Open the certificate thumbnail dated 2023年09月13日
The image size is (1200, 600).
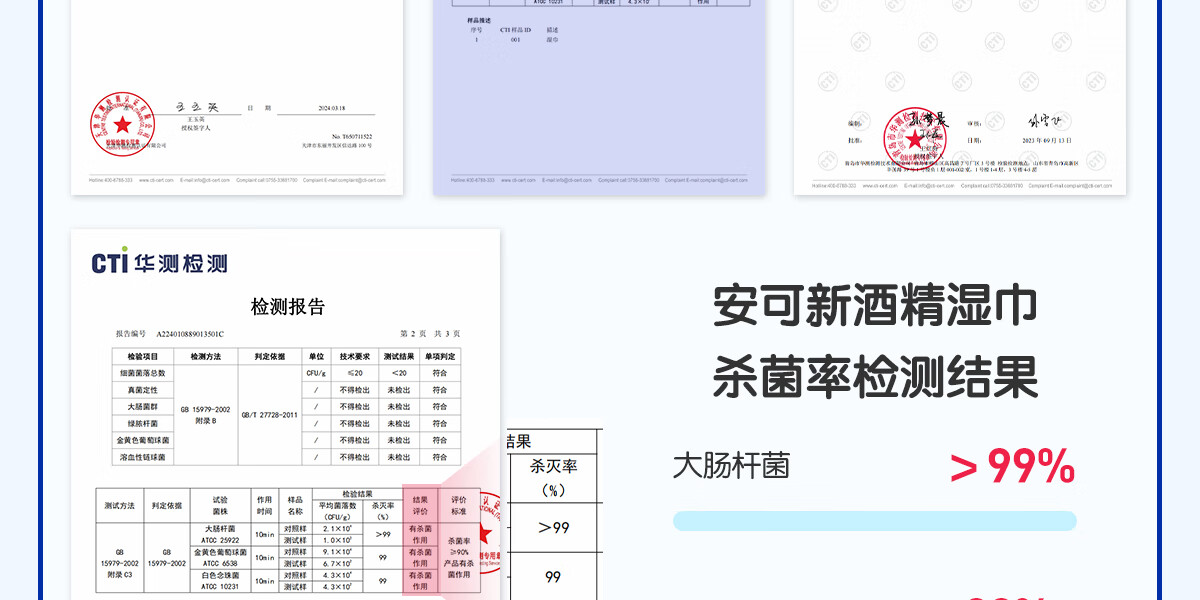tap(960, 97)
